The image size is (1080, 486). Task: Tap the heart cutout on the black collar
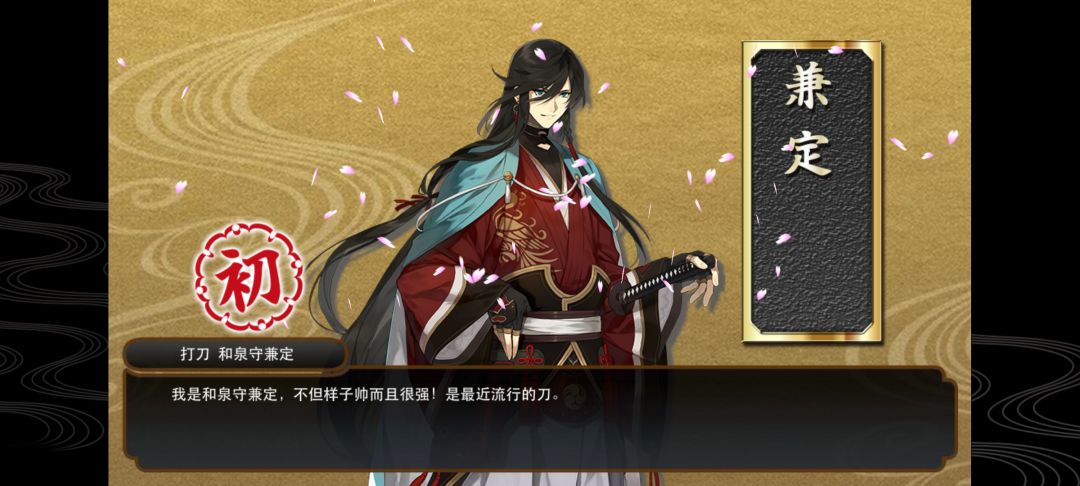(543, 146)
